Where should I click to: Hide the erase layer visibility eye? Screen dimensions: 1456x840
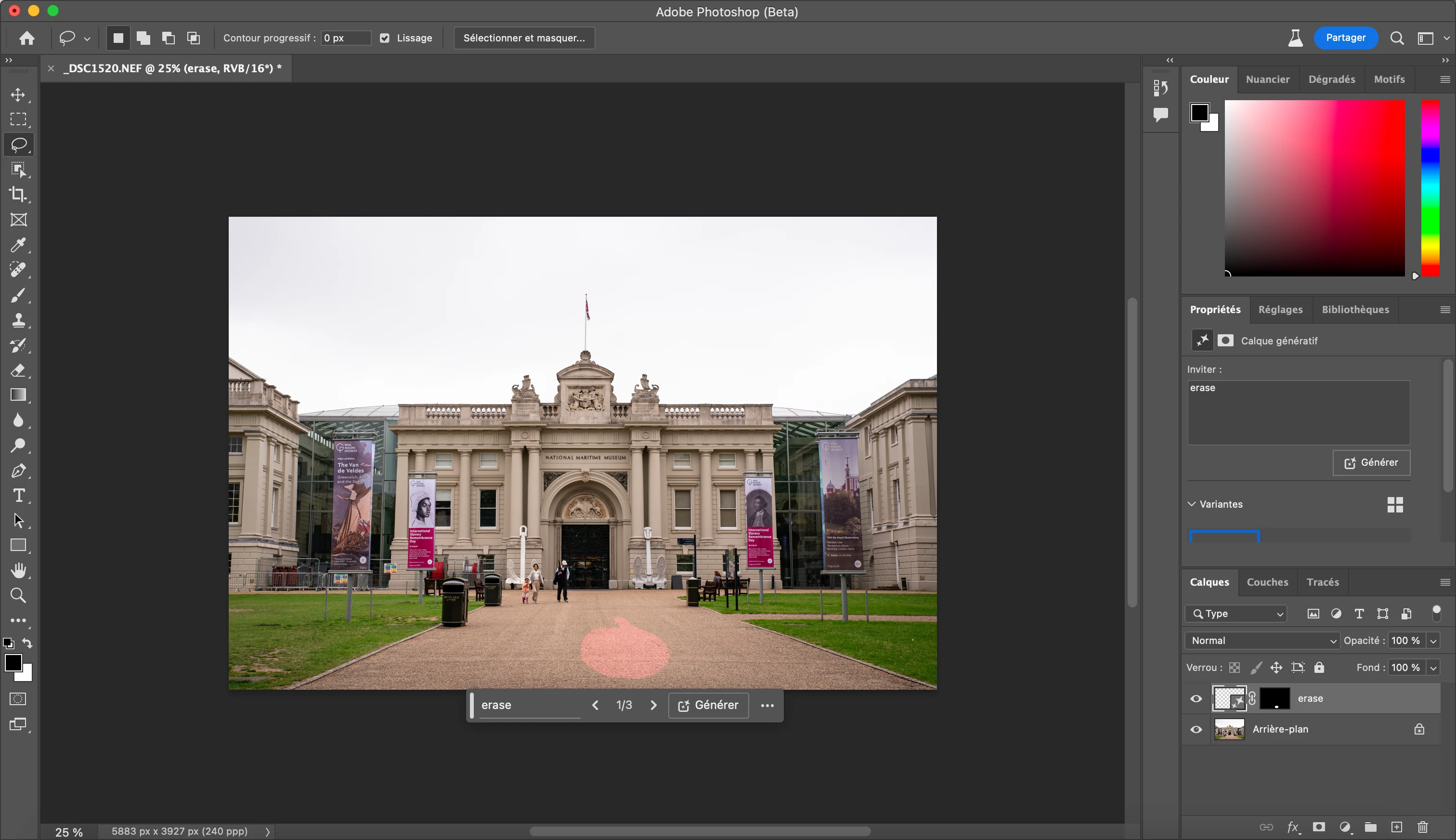tap(1196, 699)
